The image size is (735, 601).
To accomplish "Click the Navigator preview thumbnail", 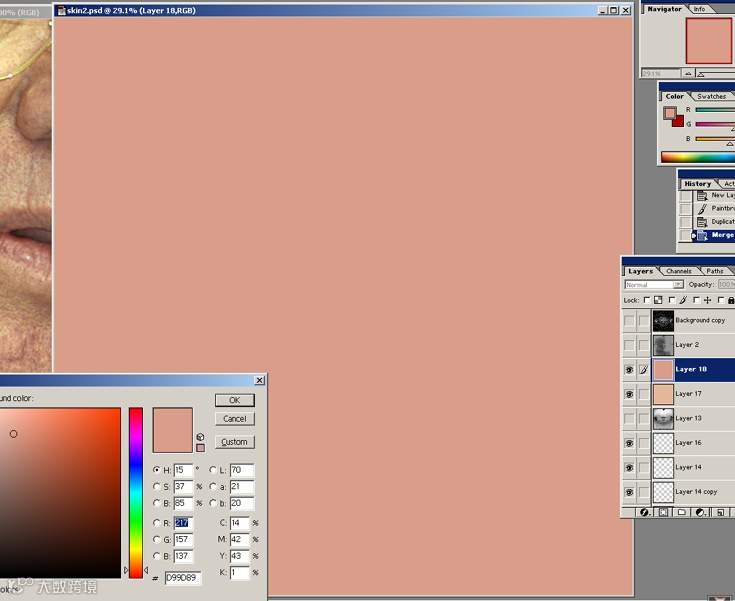I will click(708, 41).
